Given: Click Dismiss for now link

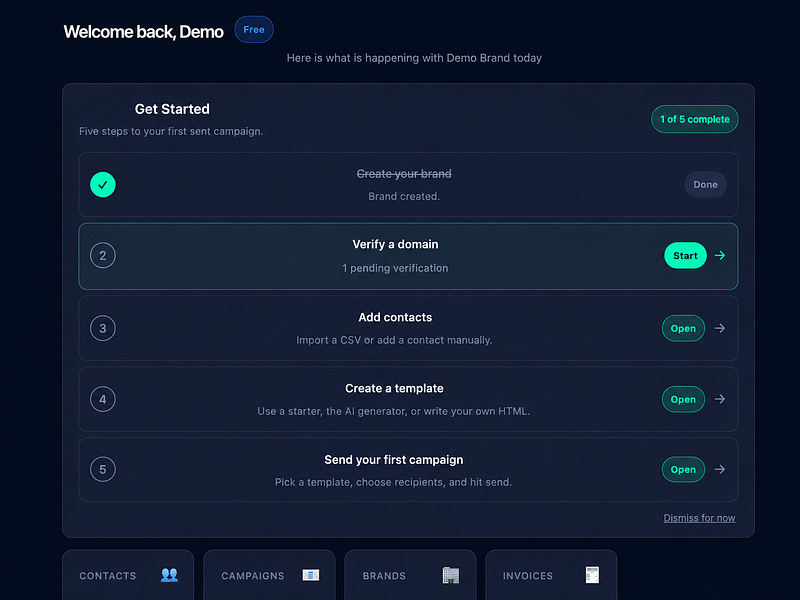Looking at the screenshot, I should click(699, 518).
